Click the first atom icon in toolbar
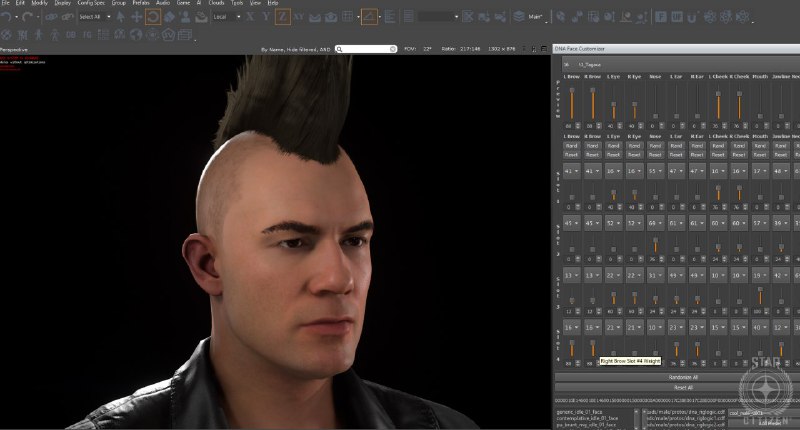The image size is (800, 430). (710, 17)
